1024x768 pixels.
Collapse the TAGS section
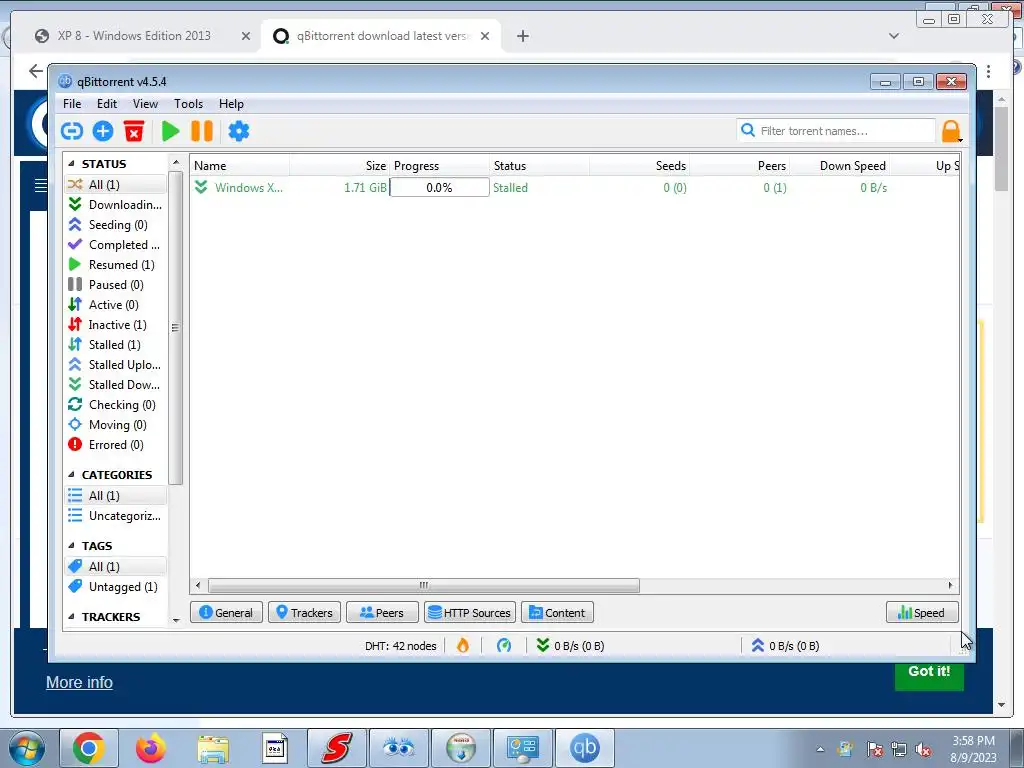point(71,546)
